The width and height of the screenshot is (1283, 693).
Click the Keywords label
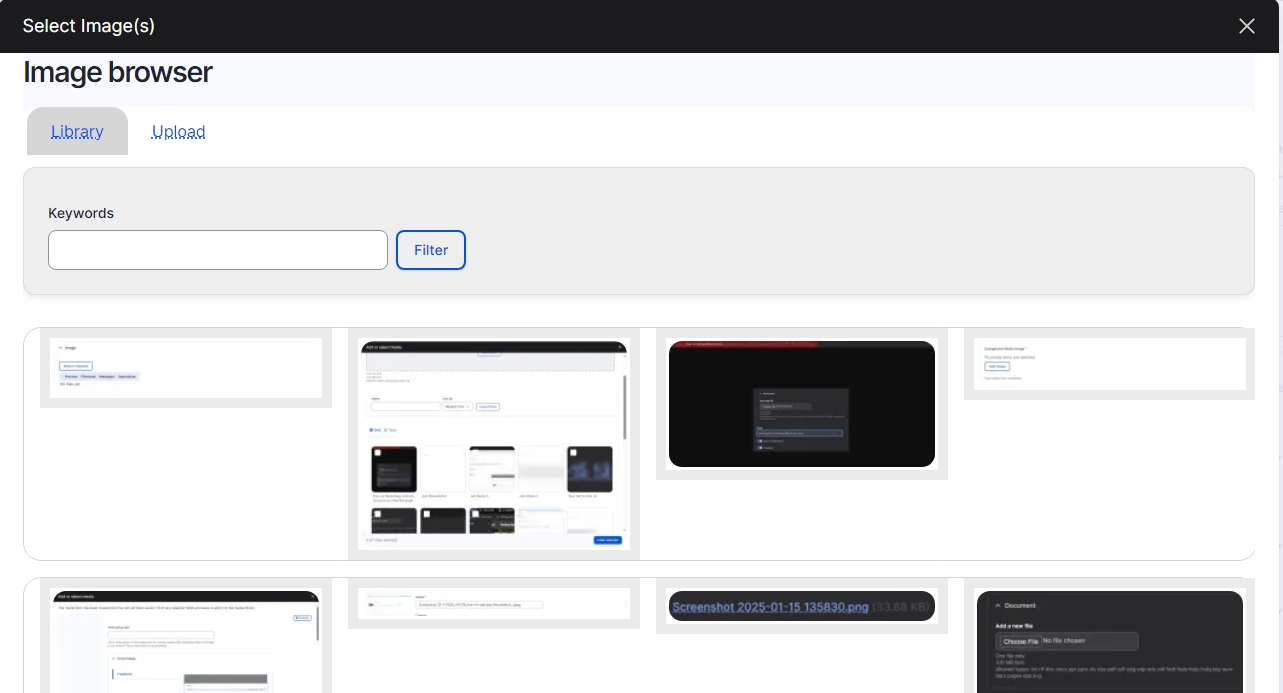[x=81, y=213]
